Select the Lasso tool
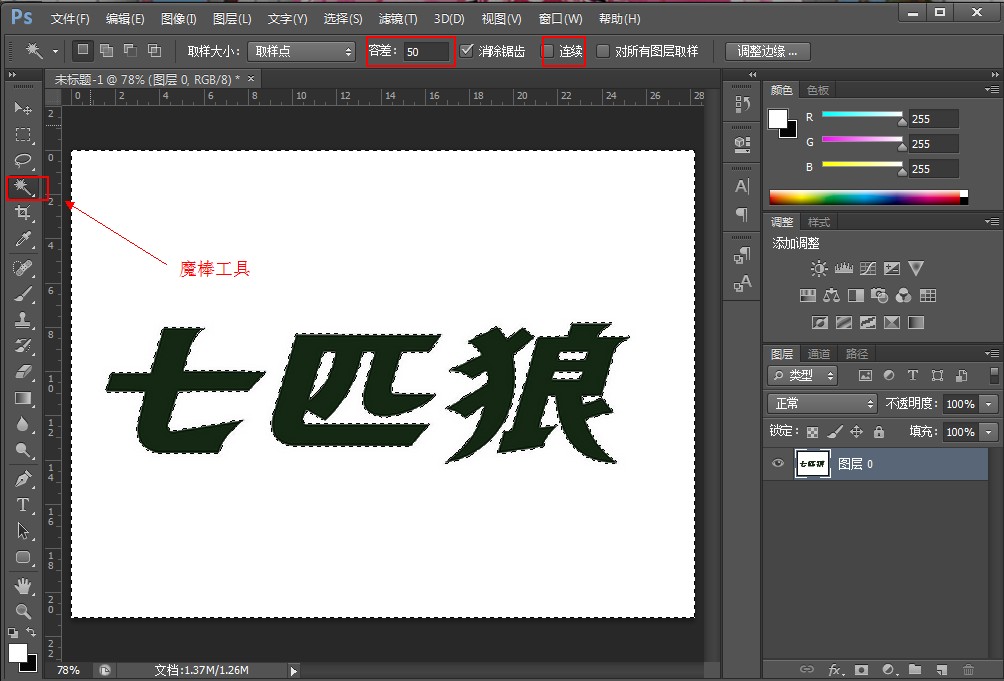The width and height of the screenshot is (1004, 681). point(24,161)
